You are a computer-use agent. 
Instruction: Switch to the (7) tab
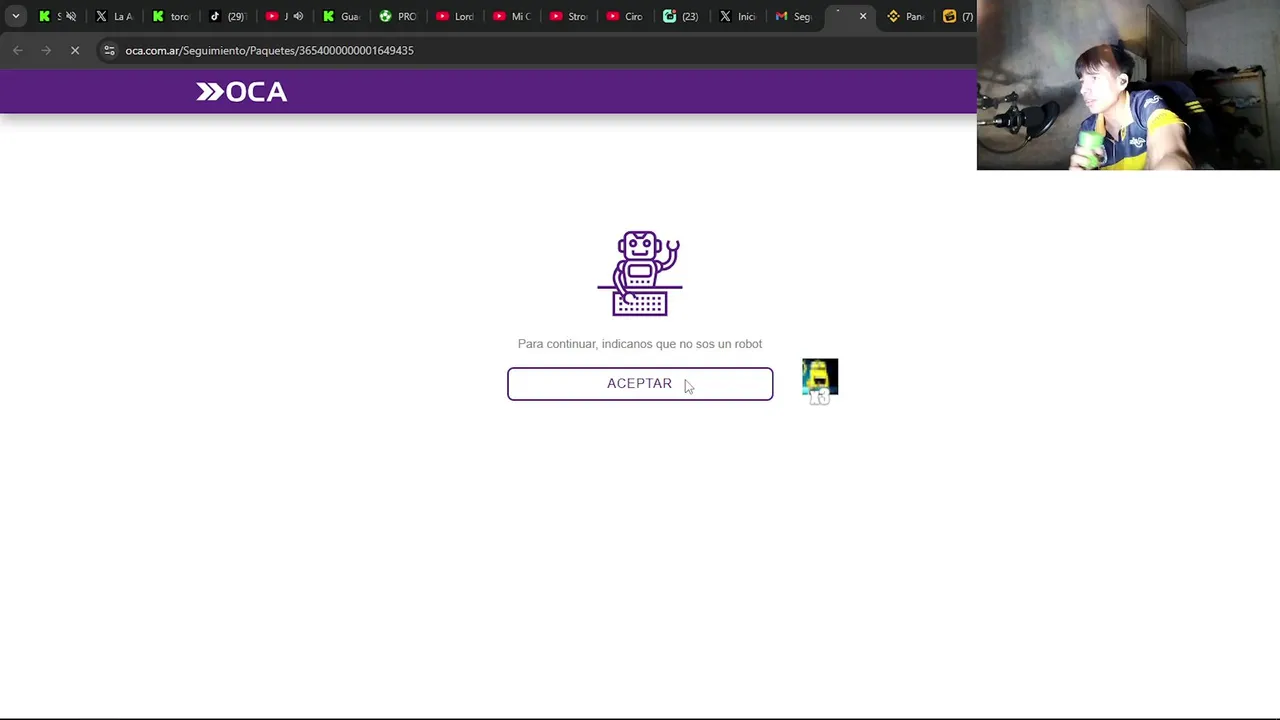tap(958, 16)
